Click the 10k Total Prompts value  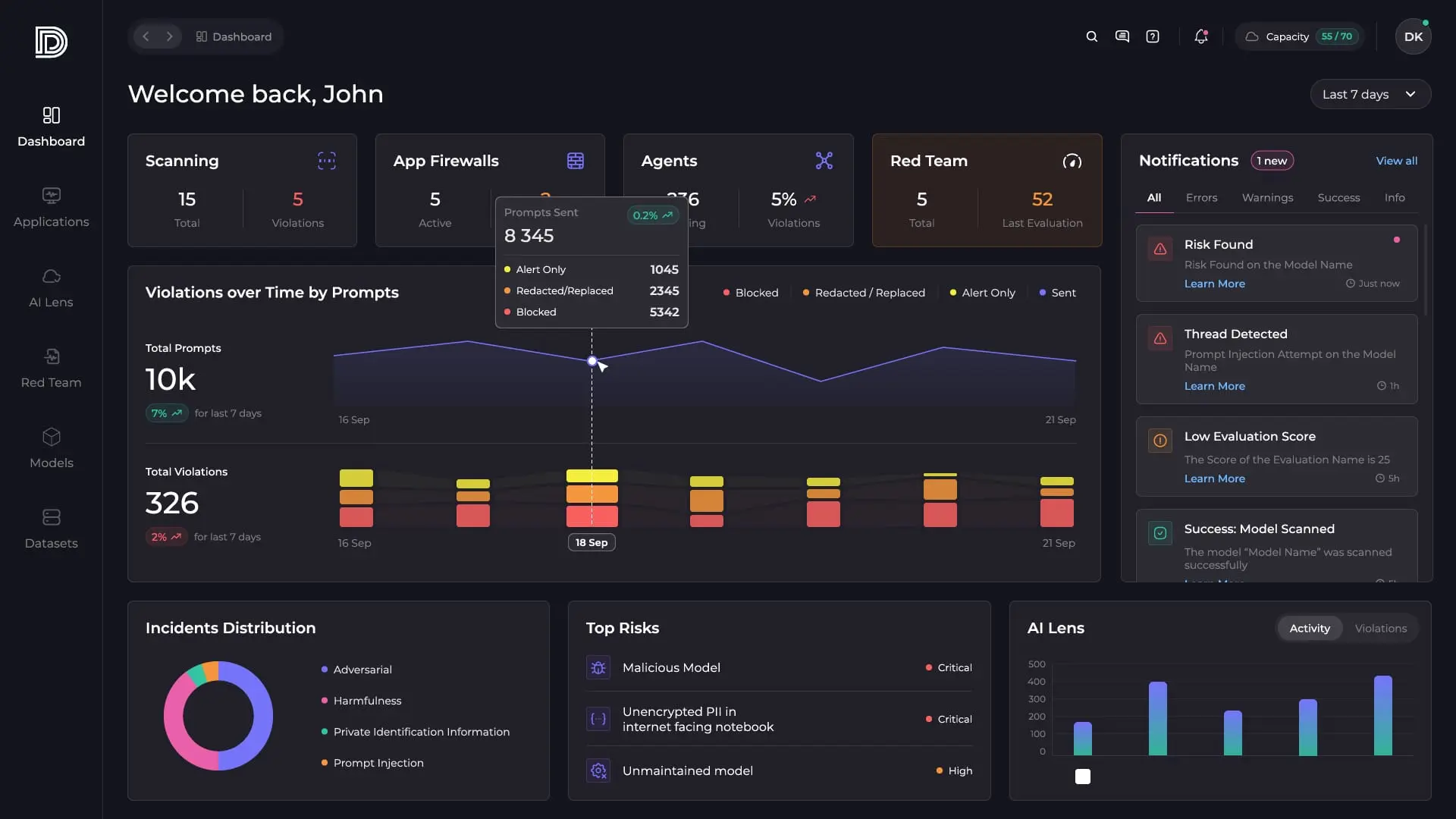coord(171,379)
